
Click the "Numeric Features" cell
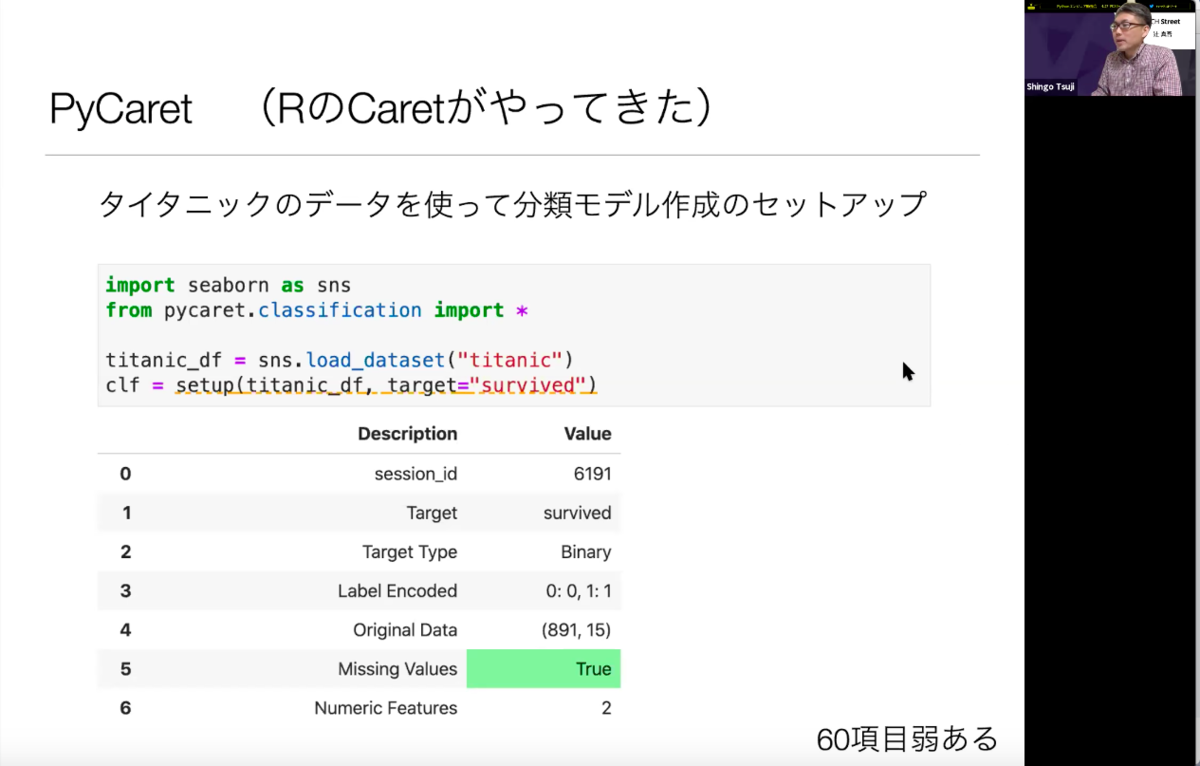click(385, 708)
